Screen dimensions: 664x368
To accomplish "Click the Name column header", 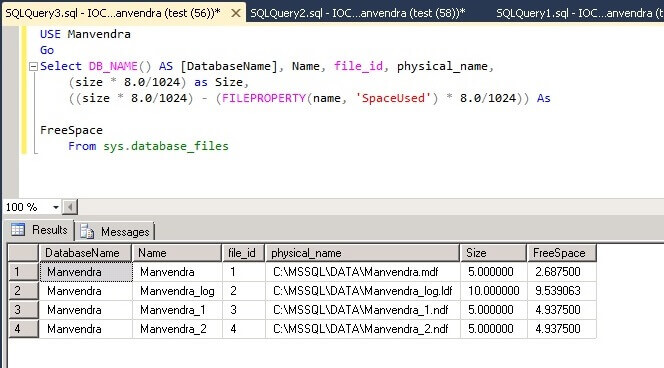I will (177, 253).
